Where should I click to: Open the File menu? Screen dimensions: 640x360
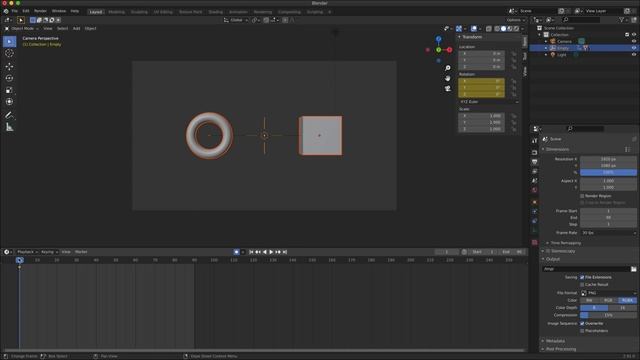pyautogui.click(x=15, y=11)
